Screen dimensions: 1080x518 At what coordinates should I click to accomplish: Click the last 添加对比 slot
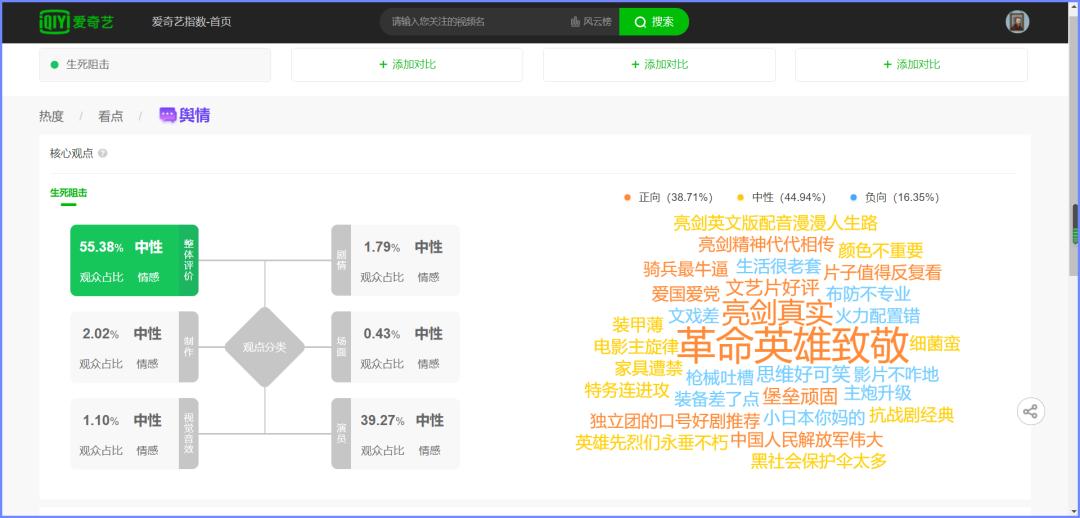coord(911,65)
